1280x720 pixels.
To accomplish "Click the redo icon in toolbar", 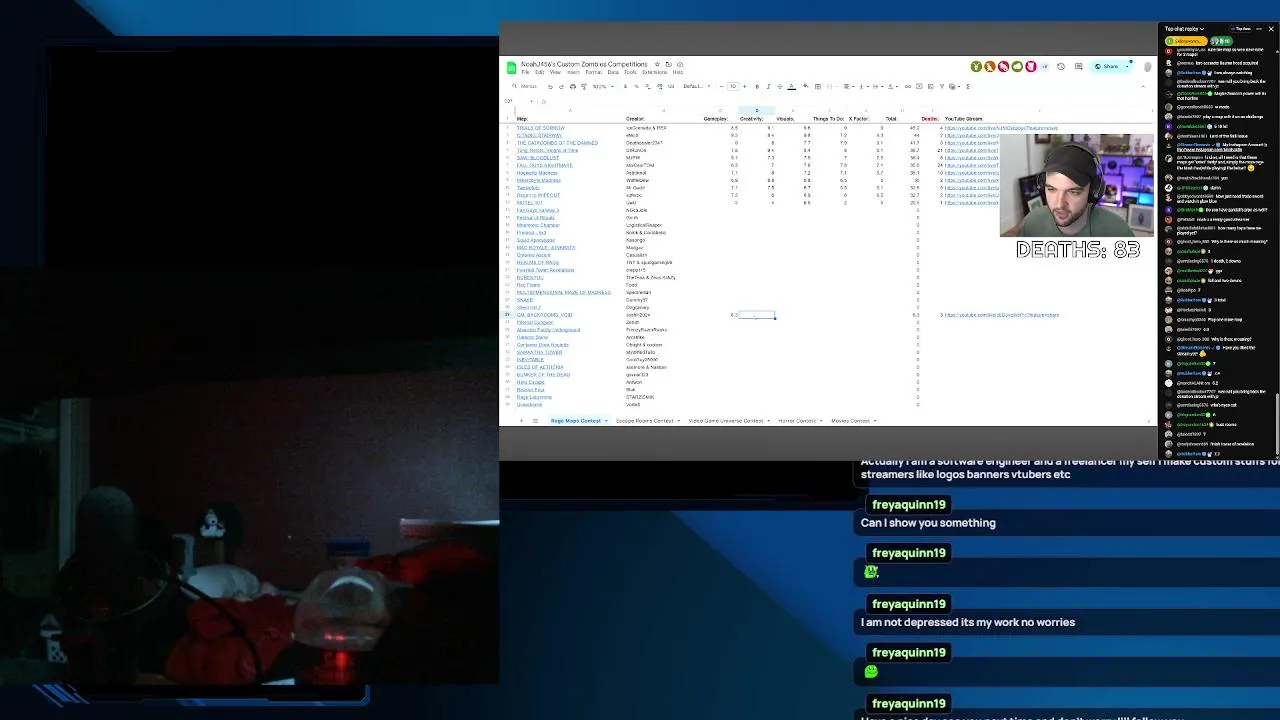I will coord(561,86).
